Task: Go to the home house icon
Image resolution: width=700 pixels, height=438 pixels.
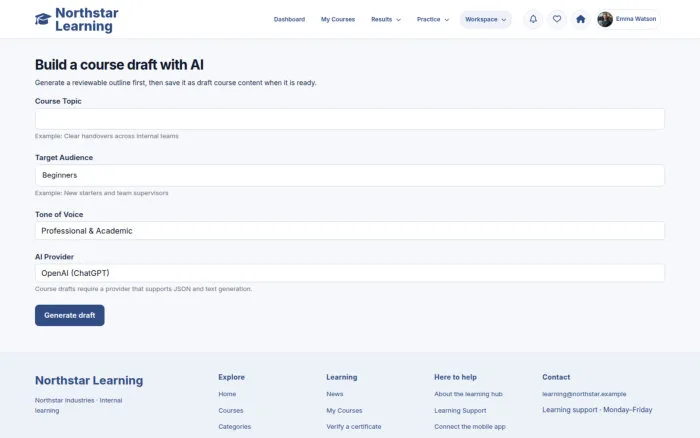Action: (580, 19)
